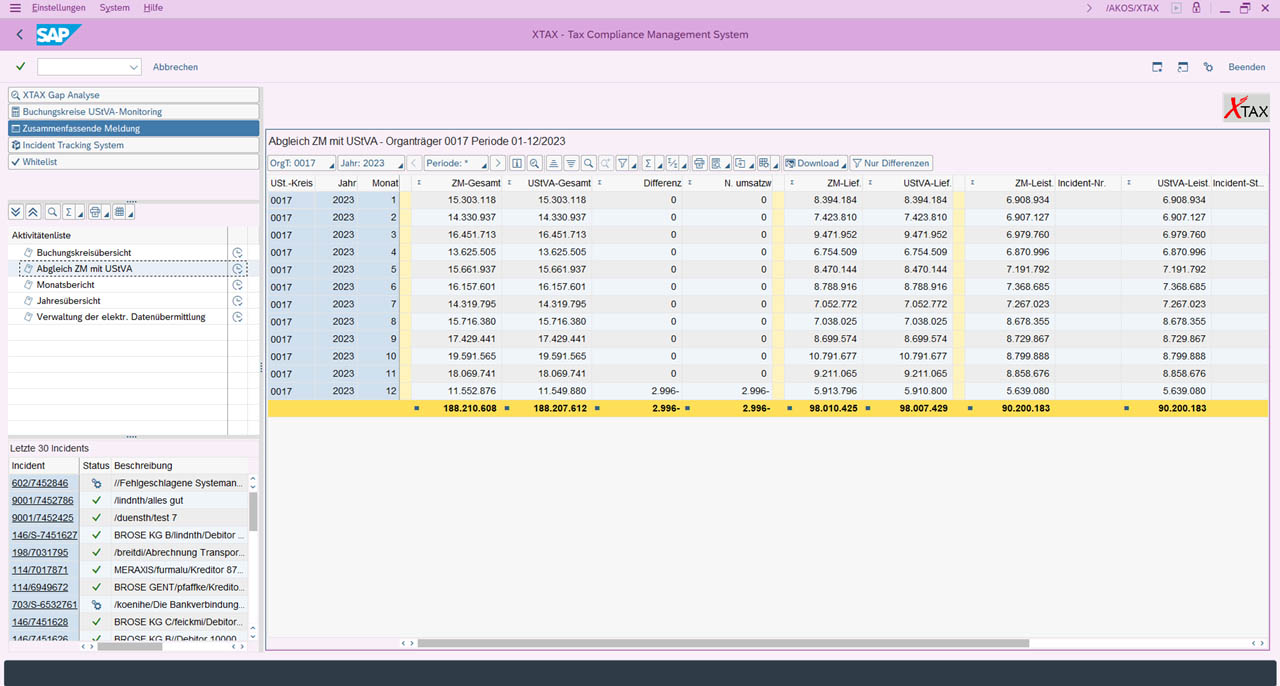Click the sum icon in activity toolbar
The height and width of the screenshot is (686, 1280).
[69, 212]
